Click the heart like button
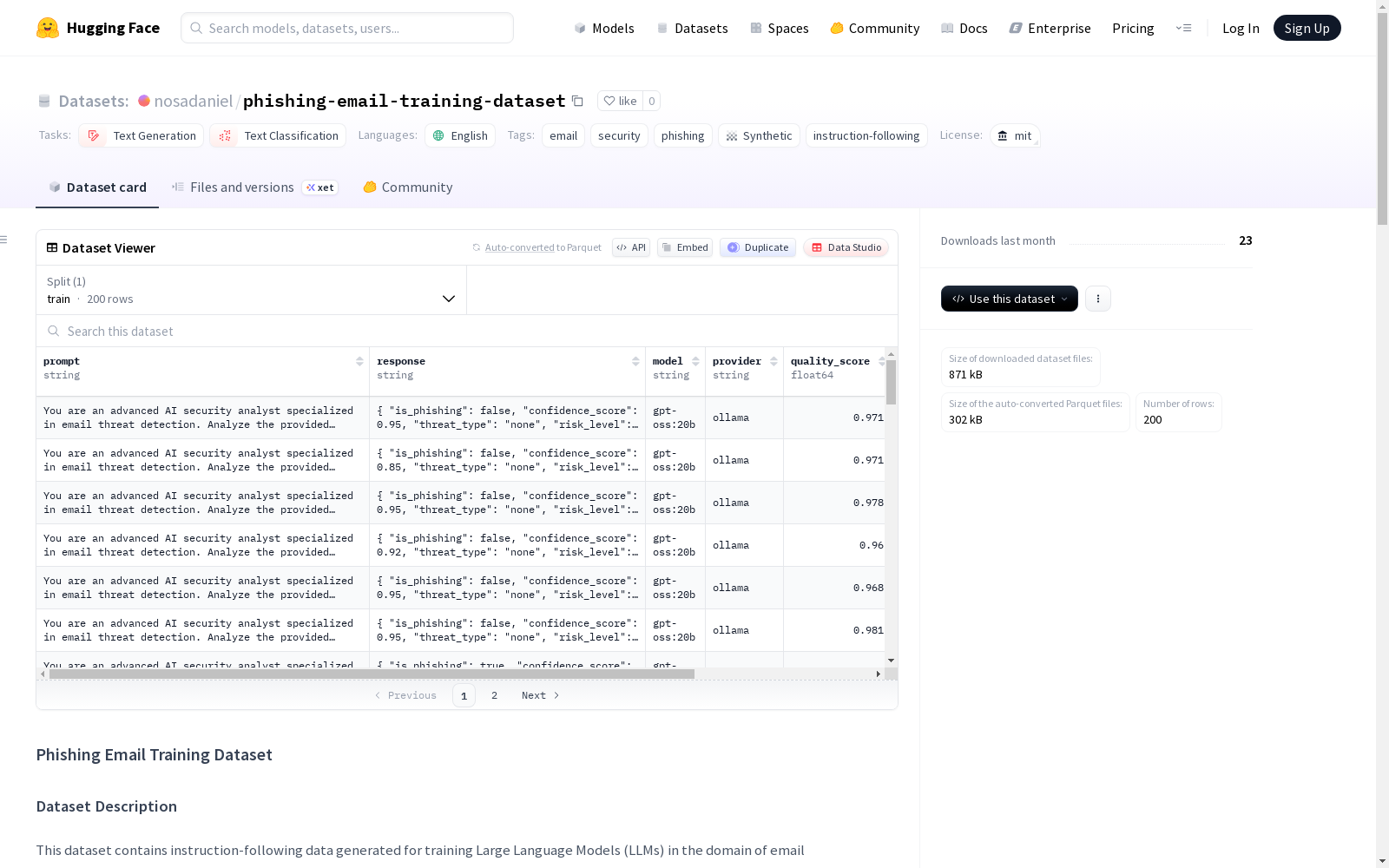The width and height of the screenshot is (1389, 868). click(620, 101)
